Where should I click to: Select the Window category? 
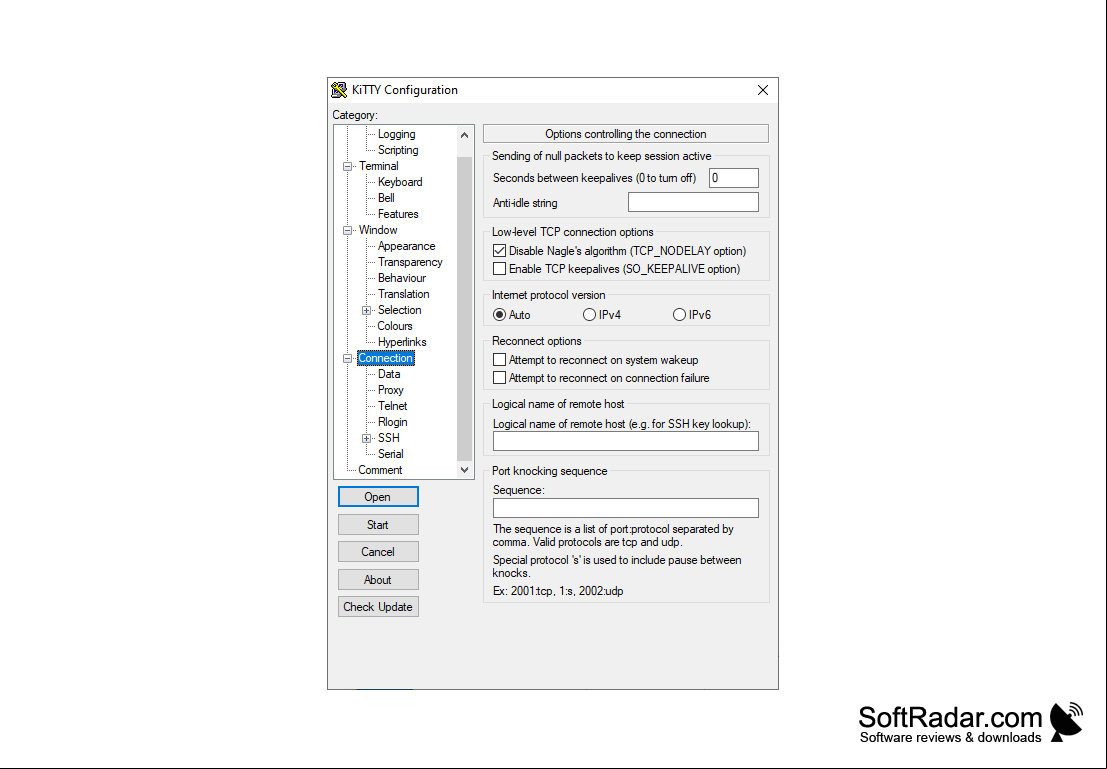click(378, 230)
